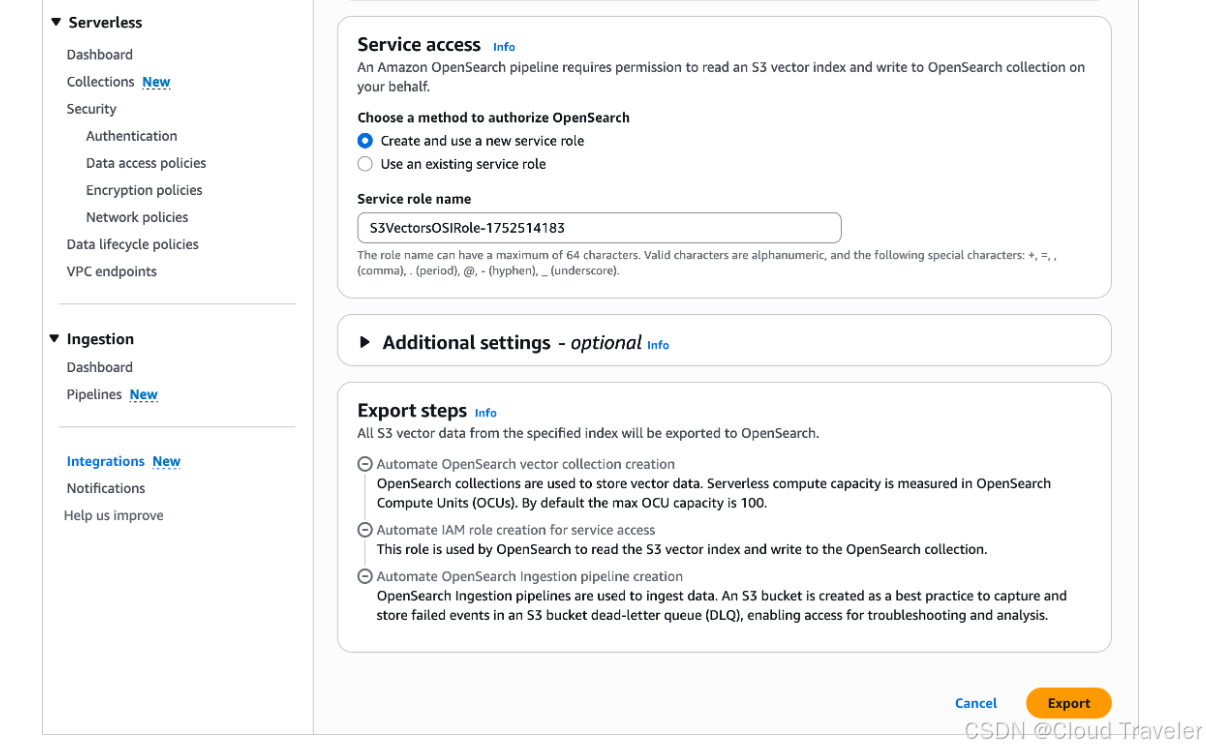Open the VPC endpoints page
The height and width of the screenshot is (750, 1206).
(112, 271)
